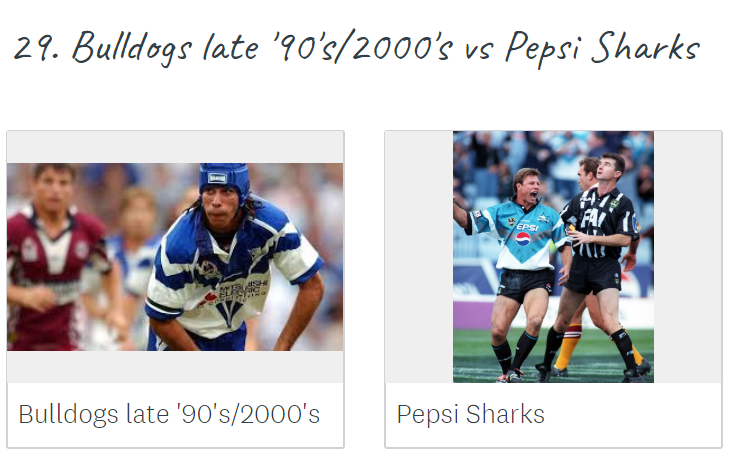Click the word "Bulldogs" in the heading
This screenshot has width=732, height=468.
[132, 49]
